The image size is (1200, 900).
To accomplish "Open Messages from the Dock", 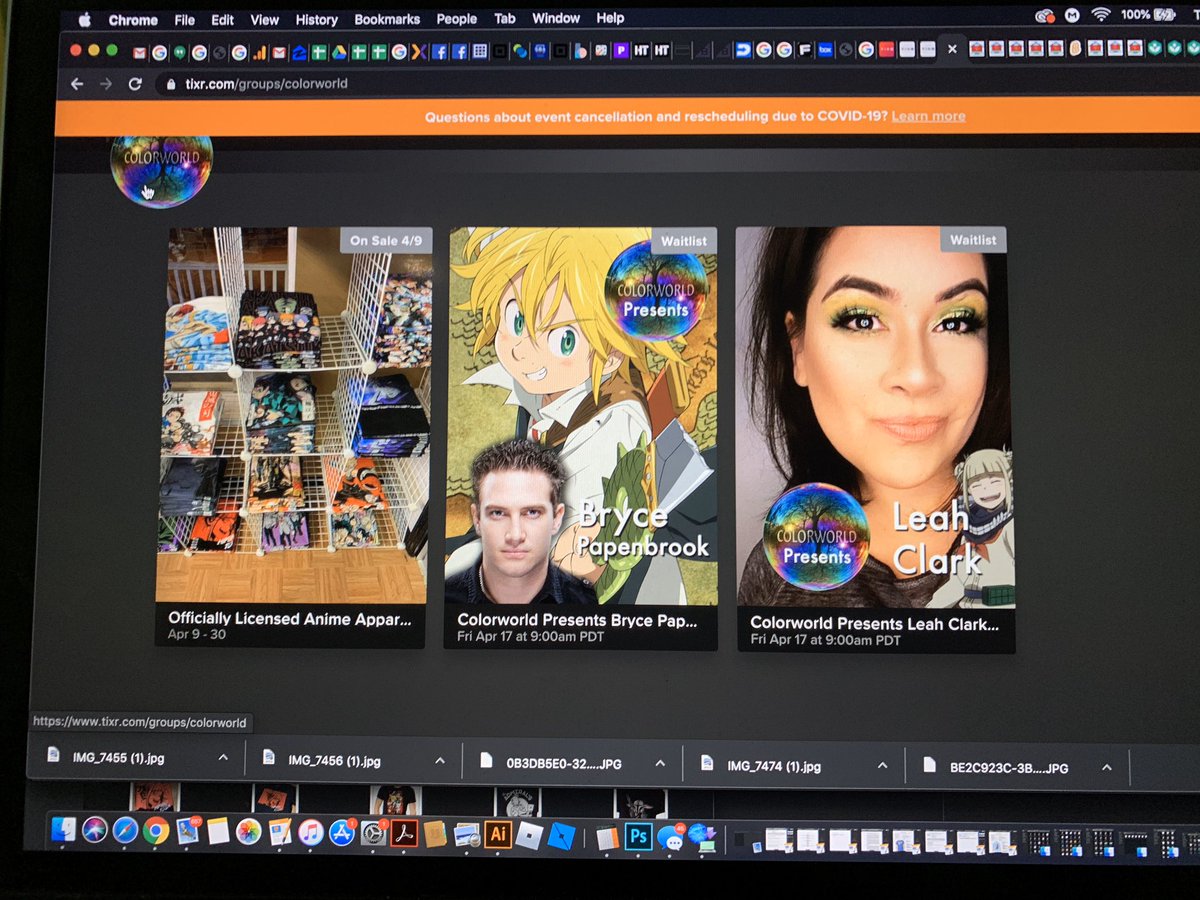I will 670,837.
